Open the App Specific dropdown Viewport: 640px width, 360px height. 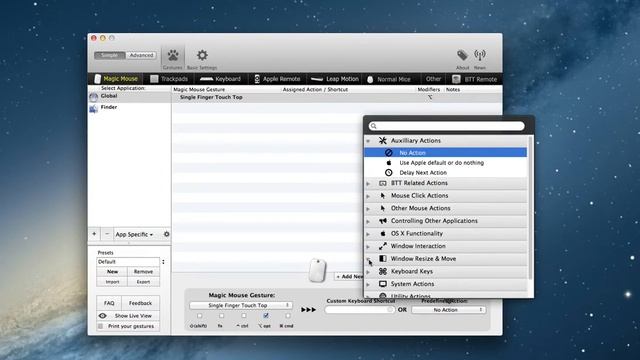(x=134, y=234)
